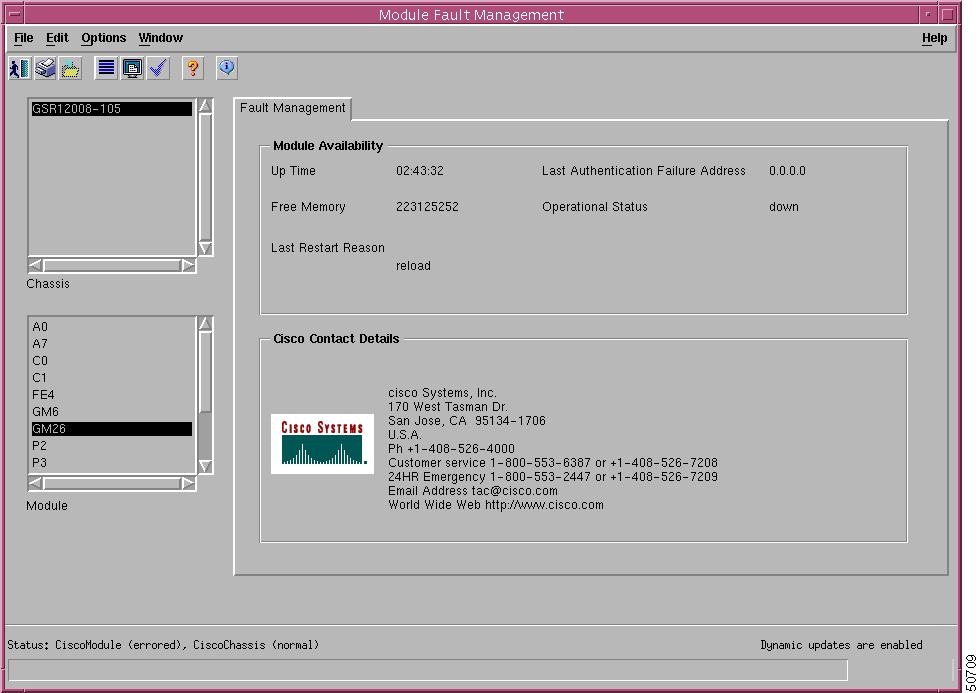The image size is (978, 693).
Task: Click the blue horizontal lines toolbar icon
Action: 106,67
